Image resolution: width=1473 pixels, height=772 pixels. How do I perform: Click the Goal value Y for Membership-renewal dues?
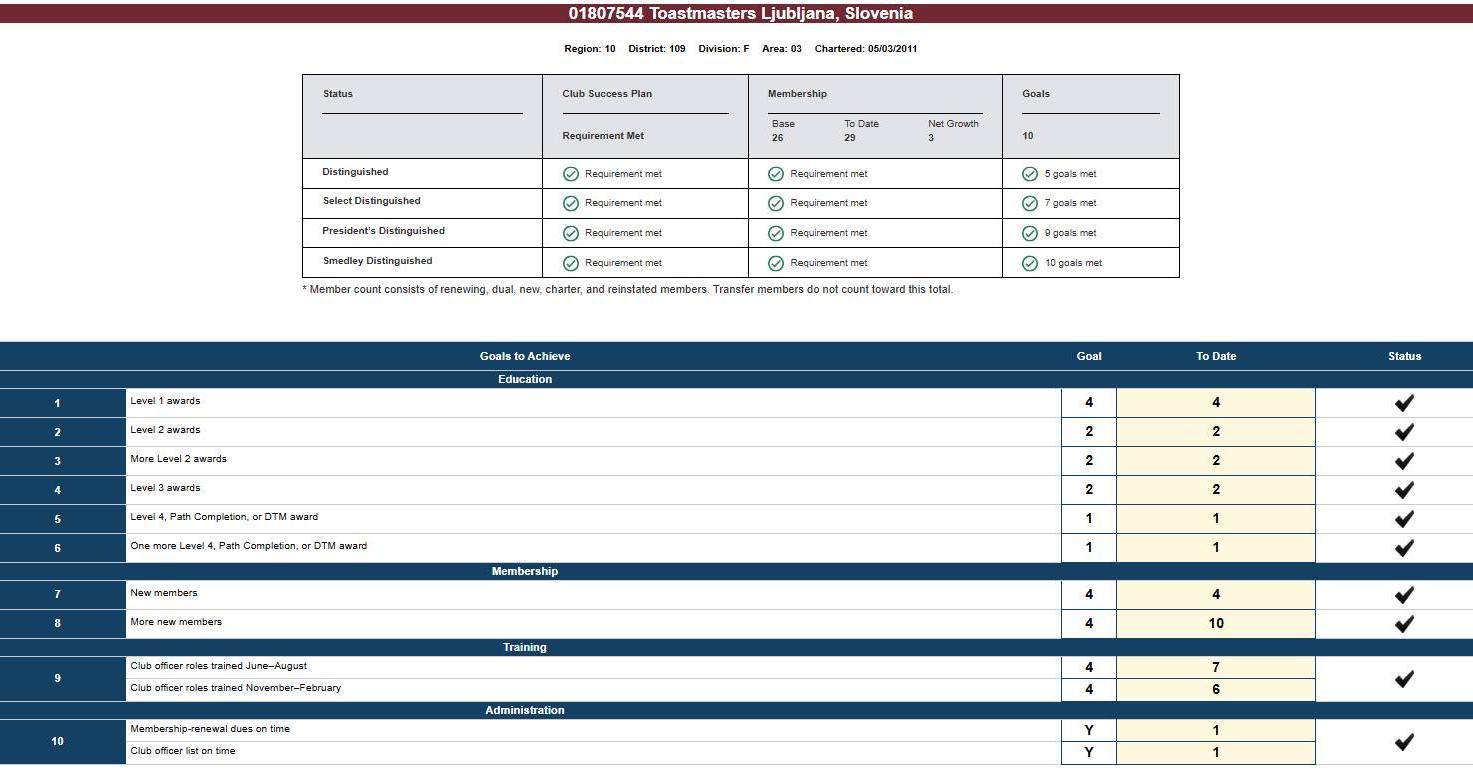point(1089,731)
